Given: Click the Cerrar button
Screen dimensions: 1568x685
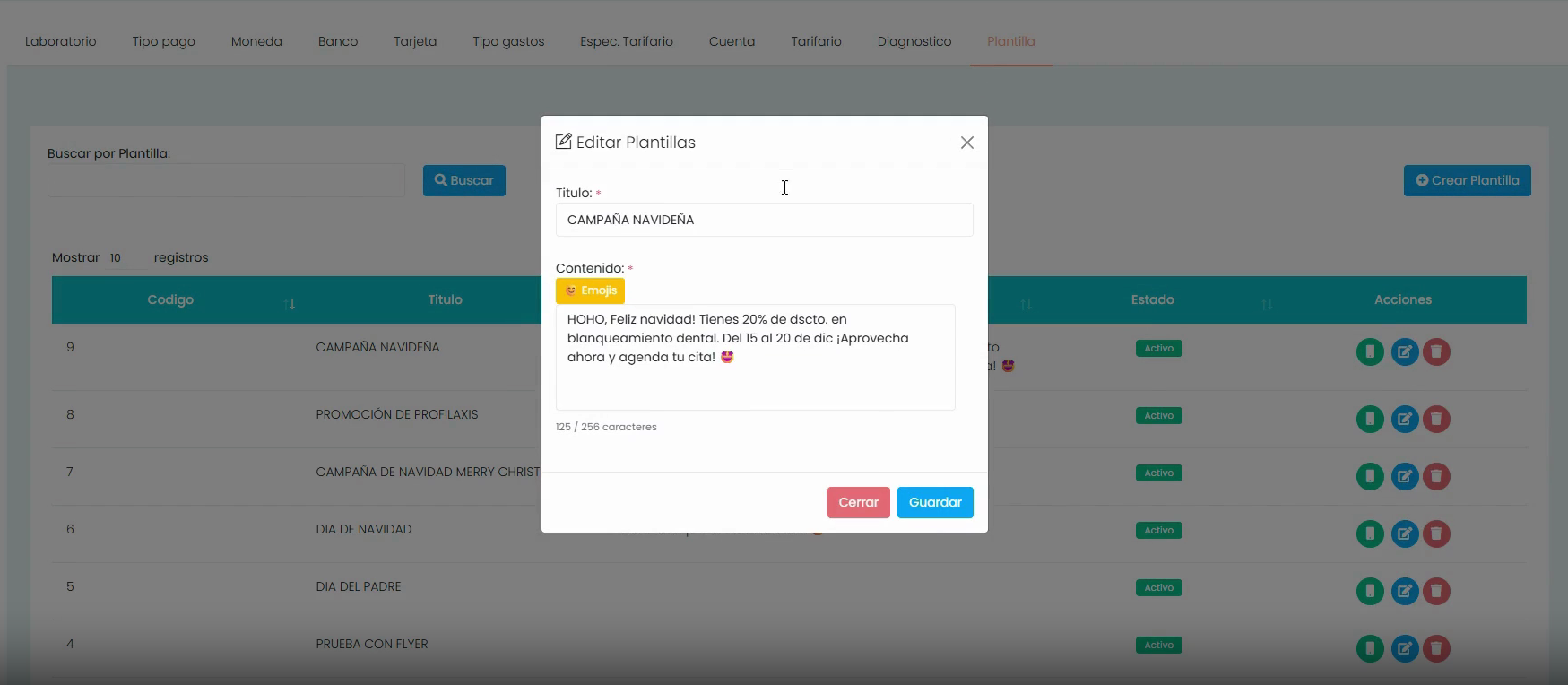Looking at the screenshot, I should (x=858, y=502).
